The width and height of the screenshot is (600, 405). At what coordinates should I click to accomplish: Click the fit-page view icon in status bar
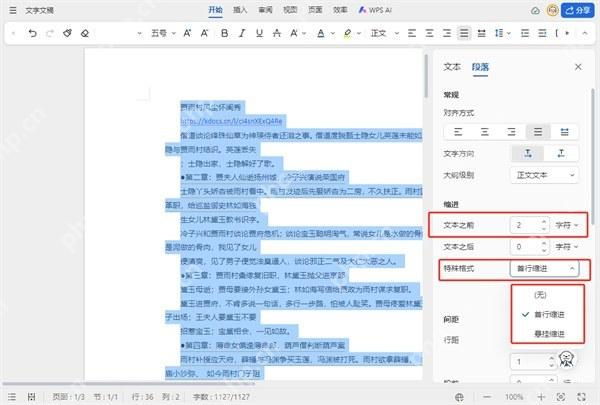click(x=561, y=397)
